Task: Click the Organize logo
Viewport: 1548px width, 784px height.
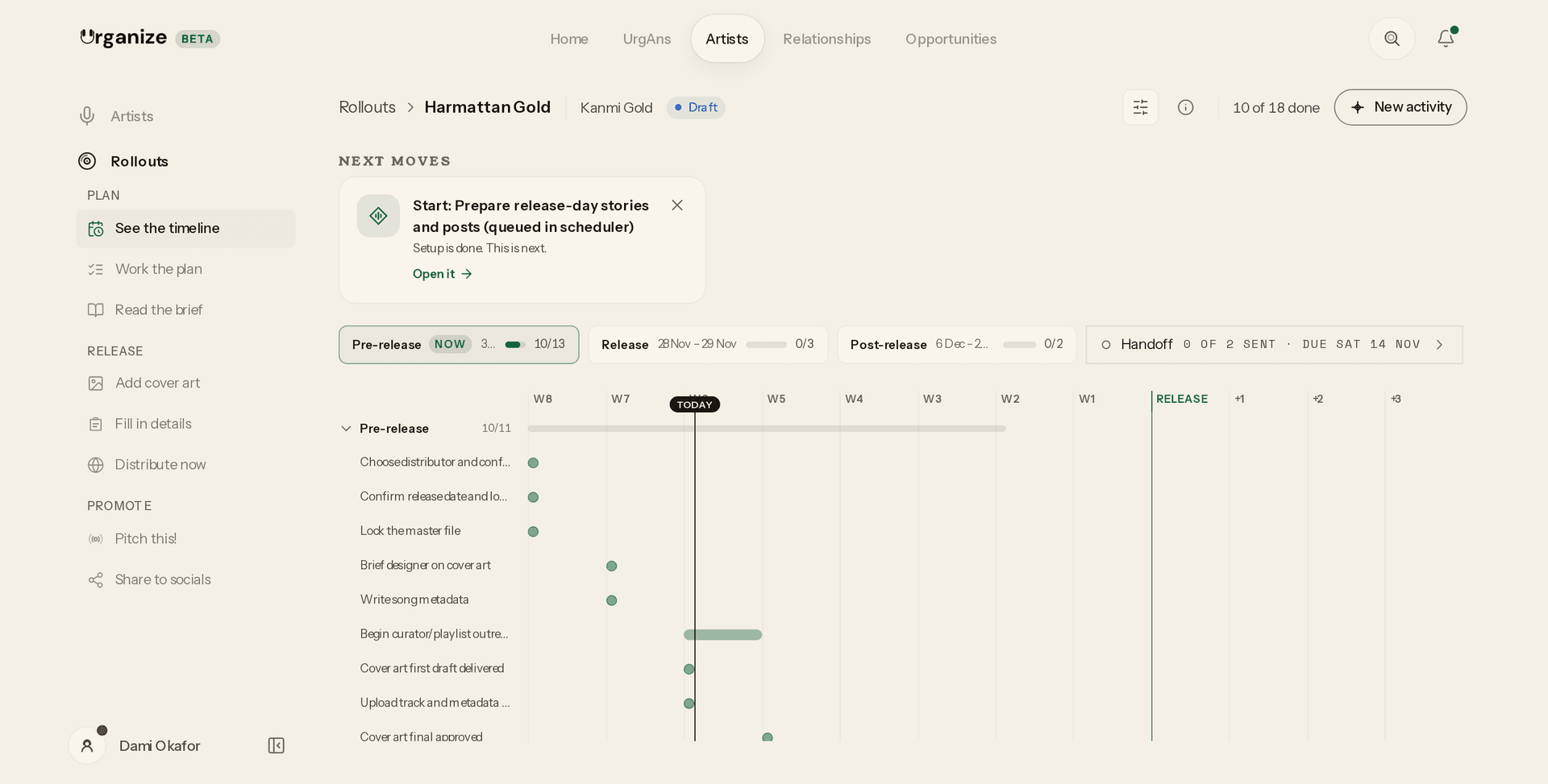Action: pyautogui.click(x=123, y=38)
